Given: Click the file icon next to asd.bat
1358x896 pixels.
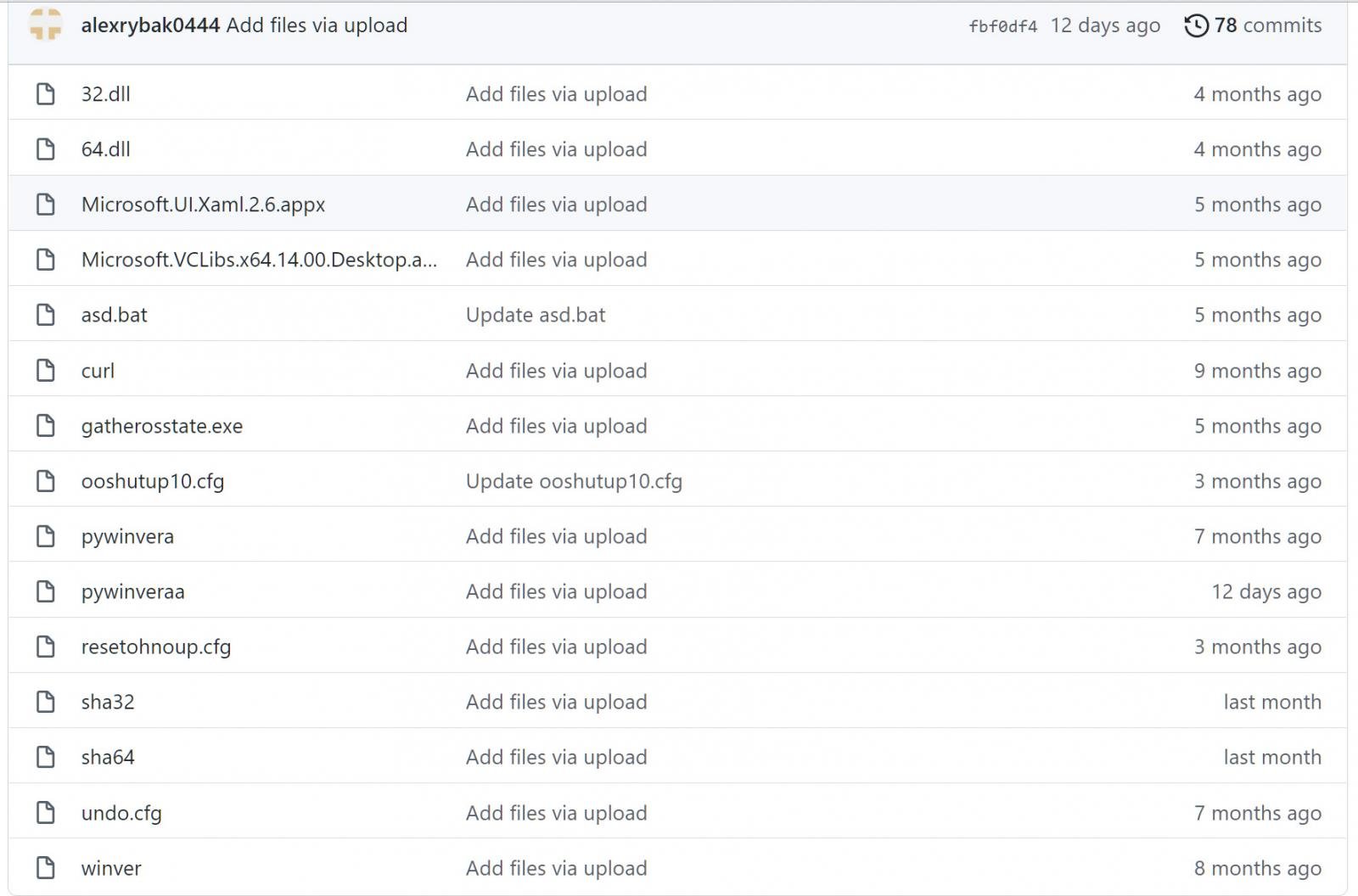Looking at the screenshot, I should 46,315.
